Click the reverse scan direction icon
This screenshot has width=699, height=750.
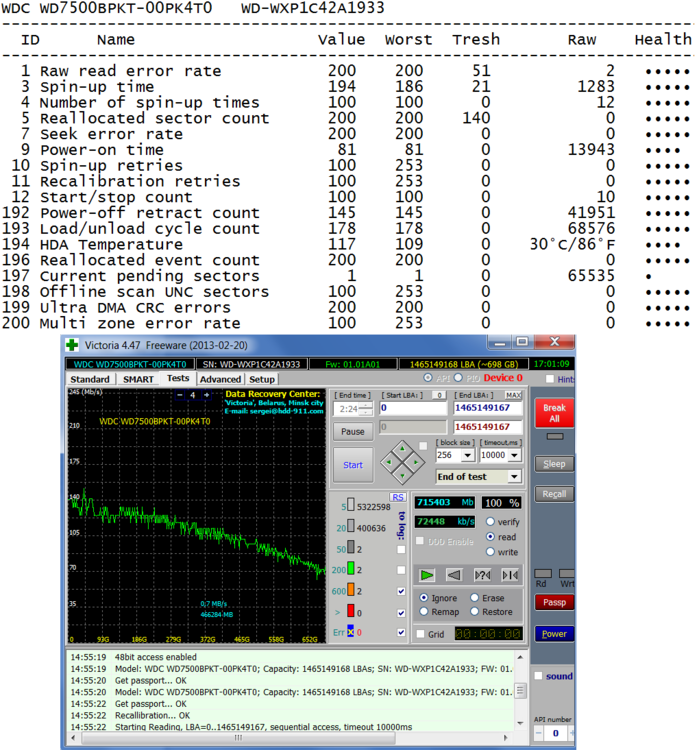454,575
